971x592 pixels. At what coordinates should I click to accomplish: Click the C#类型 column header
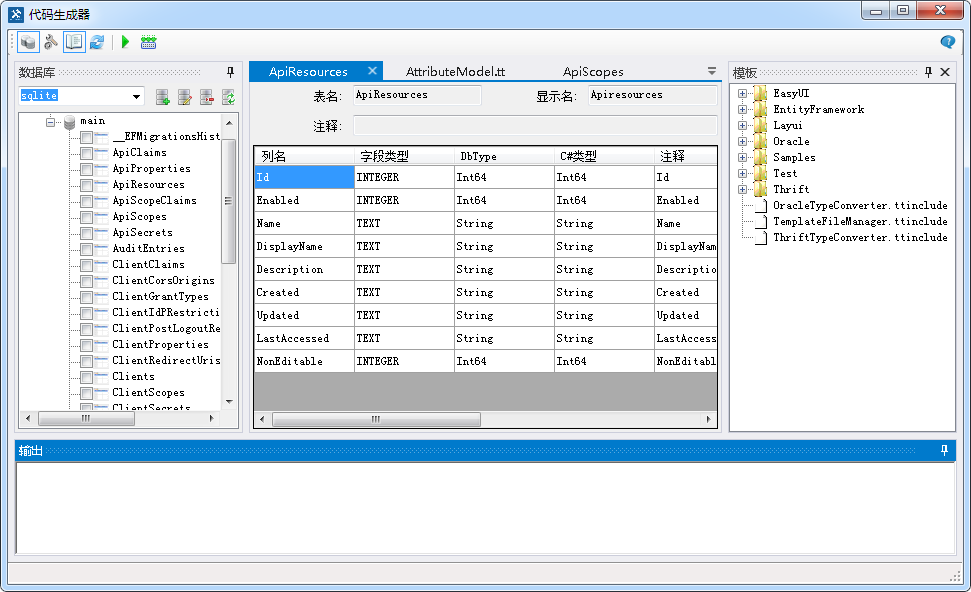click(x=604, y=156)
